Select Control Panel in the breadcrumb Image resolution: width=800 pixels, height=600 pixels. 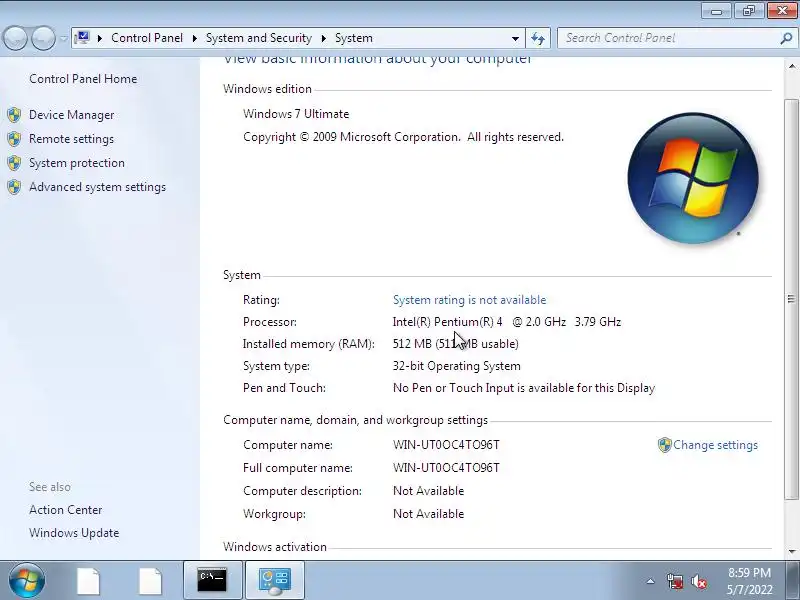point(147,38)
